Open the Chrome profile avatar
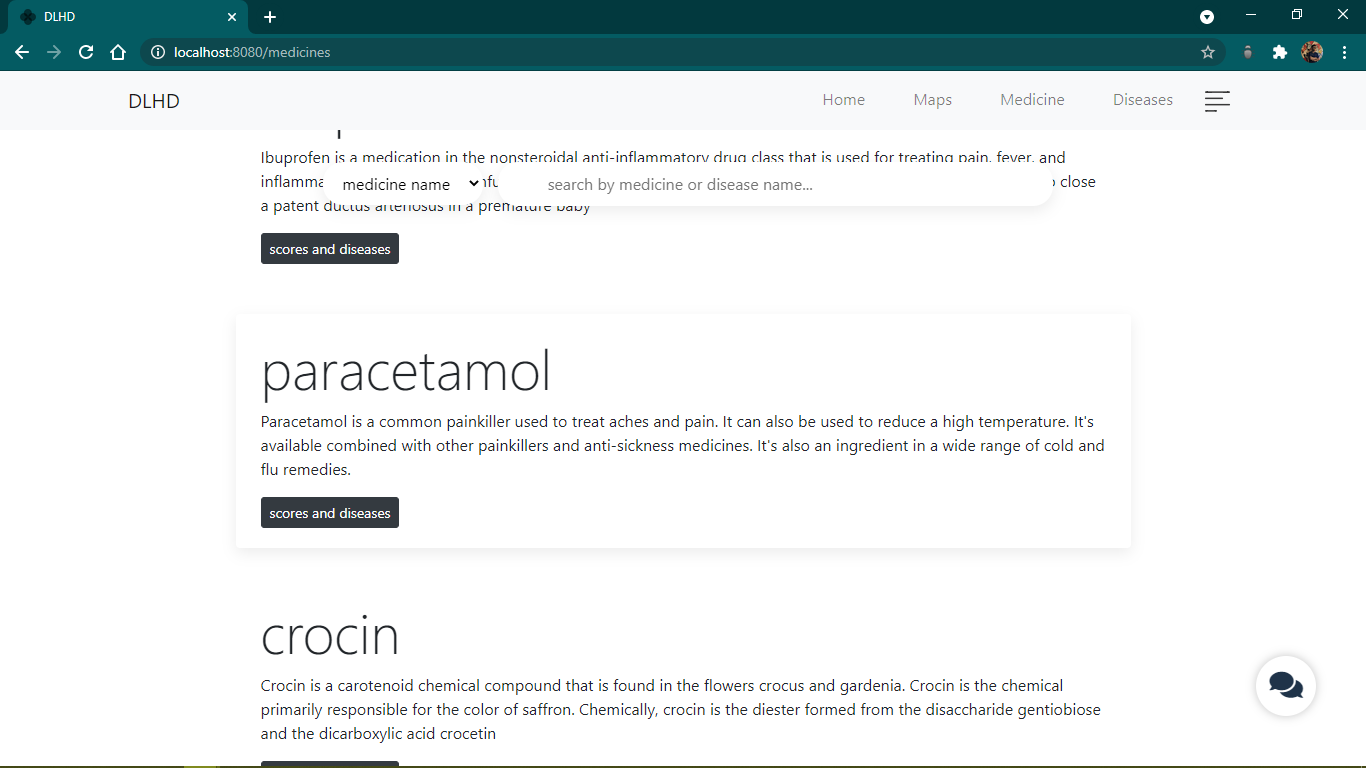Screen dimensions: 1366x768 1312,52
